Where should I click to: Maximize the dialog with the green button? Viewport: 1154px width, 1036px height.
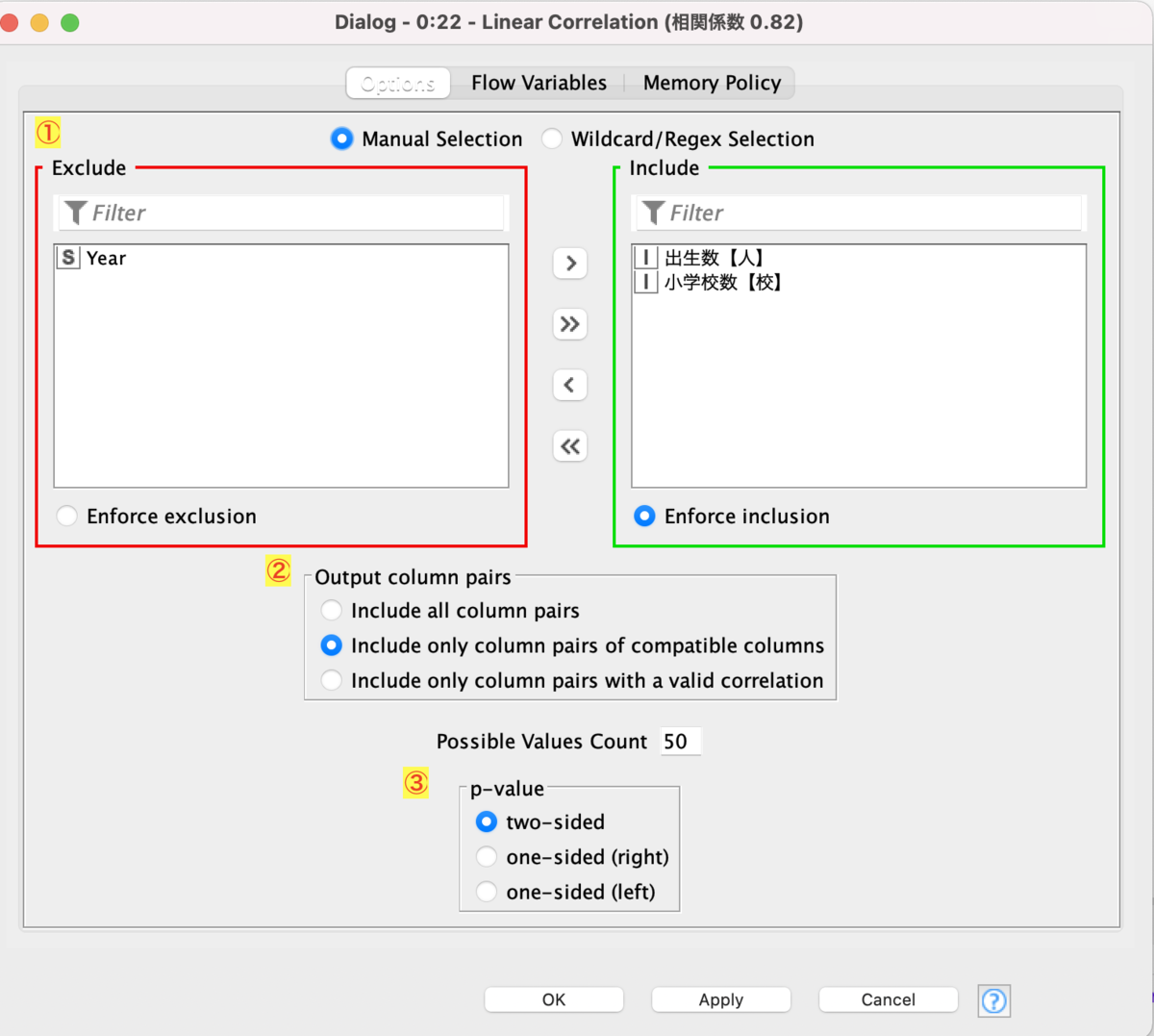[x=70, y=22]
